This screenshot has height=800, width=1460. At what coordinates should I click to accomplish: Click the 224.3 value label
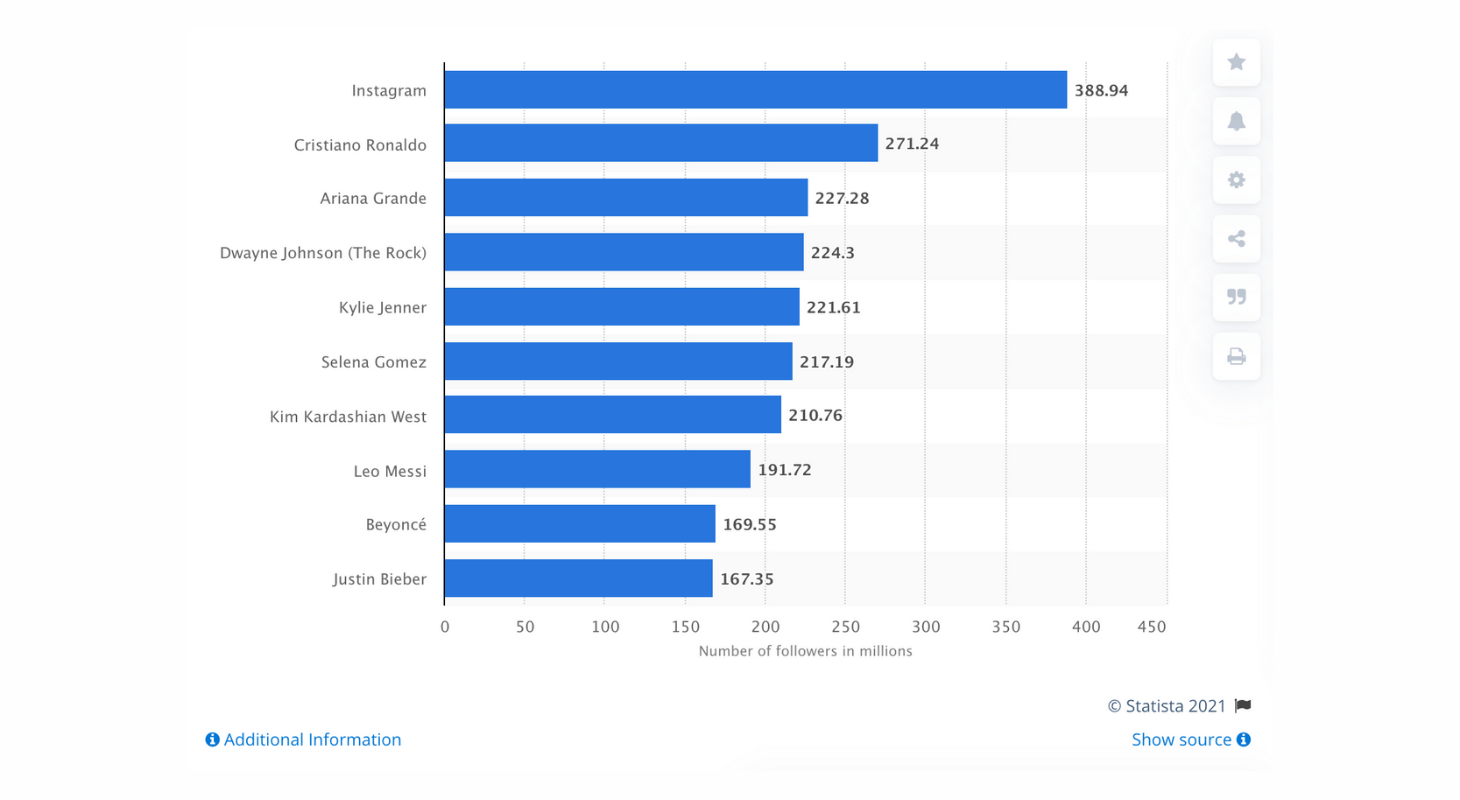tap(833, 252)
